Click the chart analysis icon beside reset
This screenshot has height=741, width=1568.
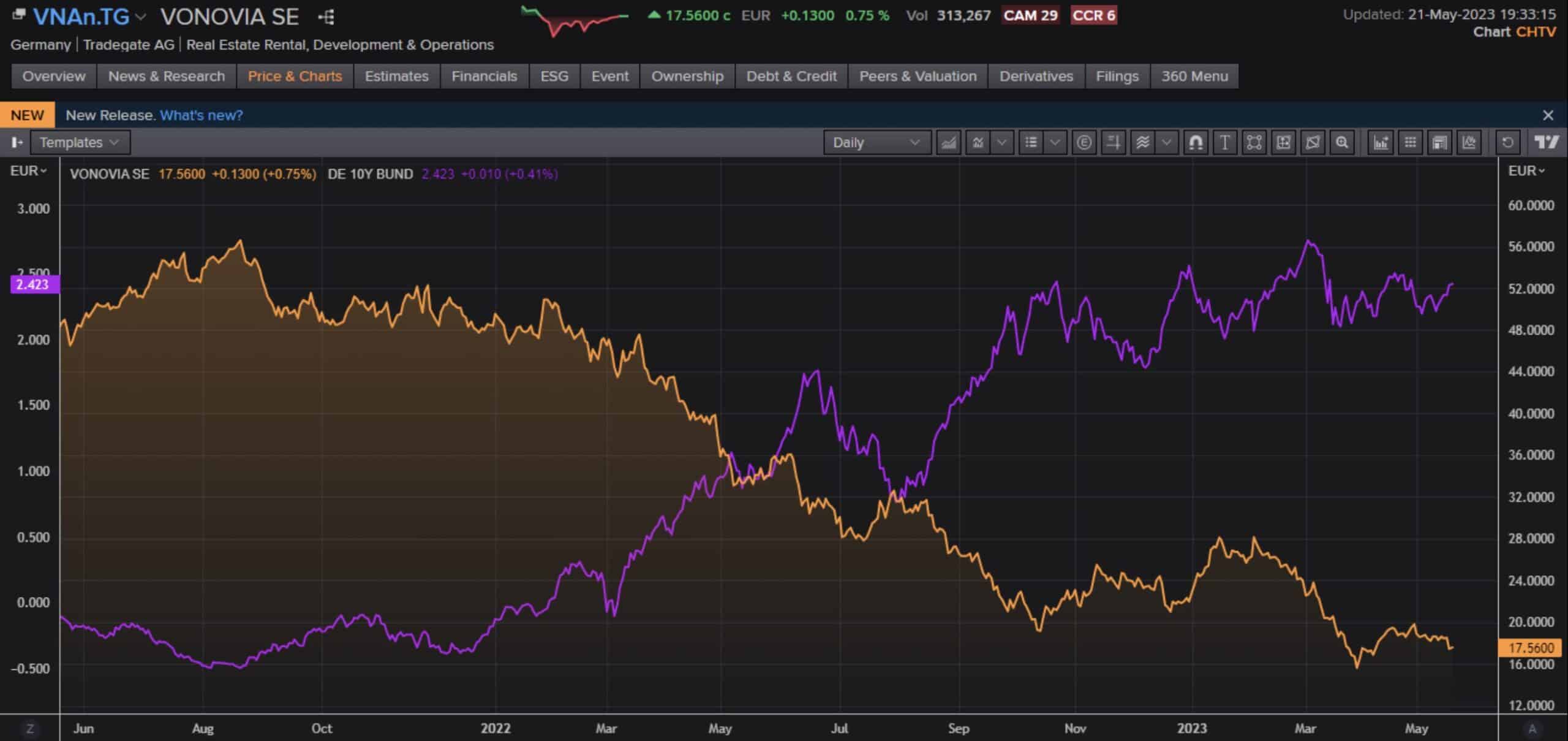click(1469, 142)
